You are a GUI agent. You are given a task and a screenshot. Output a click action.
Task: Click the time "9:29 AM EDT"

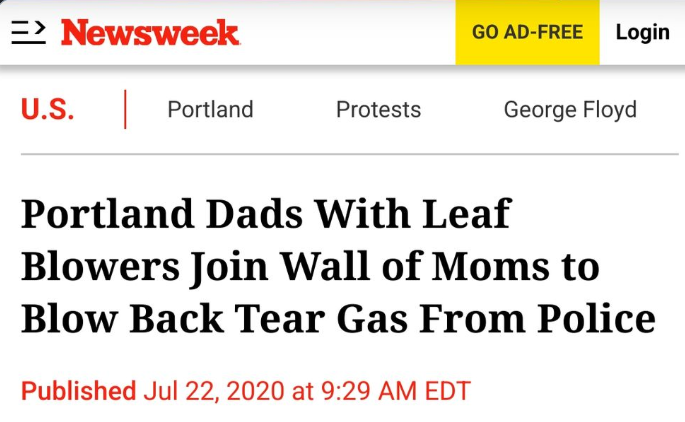(396, 391)
